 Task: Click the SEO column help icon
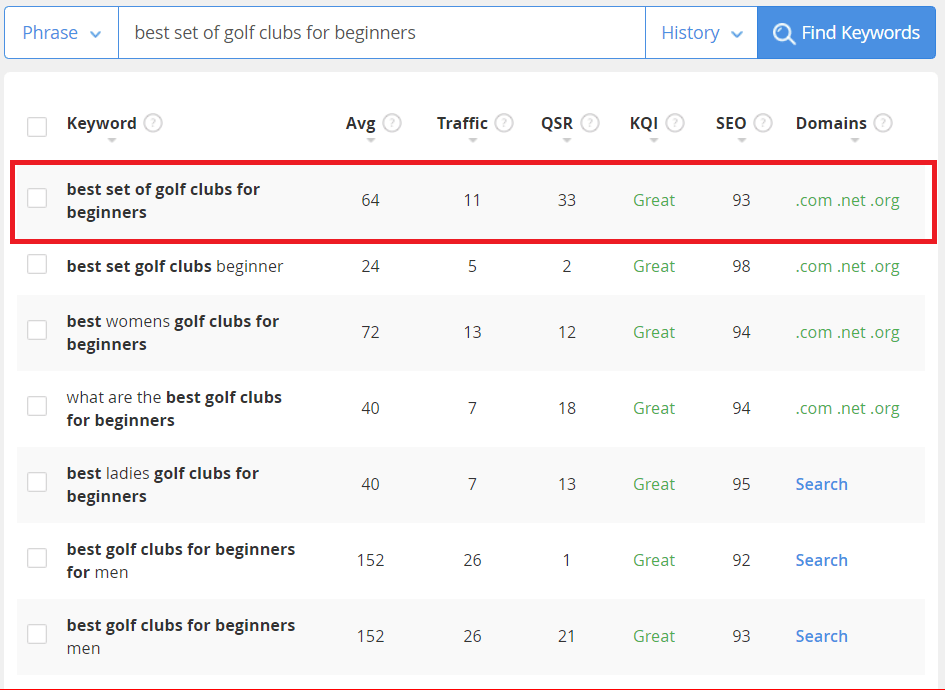pos(763,123)
